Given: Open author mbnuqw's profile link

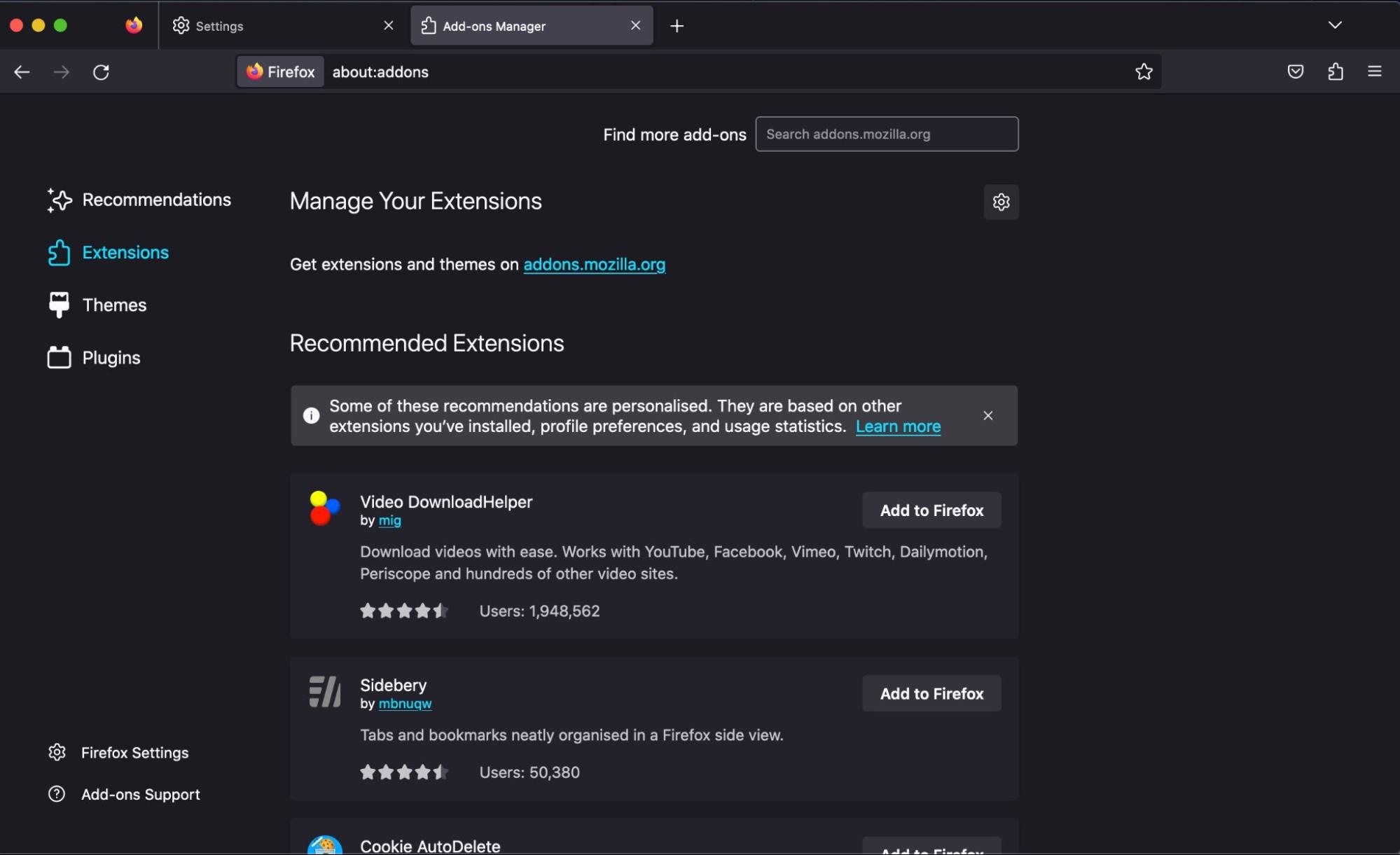Looking at the screenshot, I should pos(405,704).
